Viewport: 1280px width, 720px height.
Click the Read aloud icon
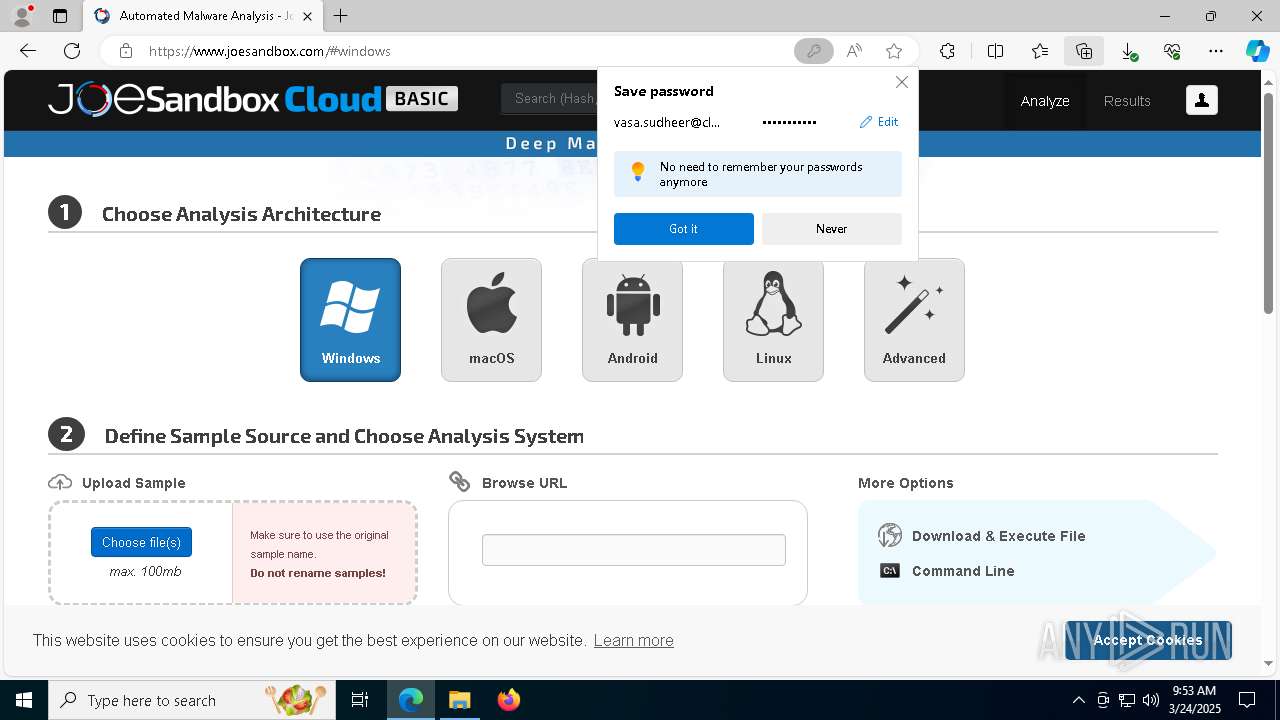[x=854, y=51]
